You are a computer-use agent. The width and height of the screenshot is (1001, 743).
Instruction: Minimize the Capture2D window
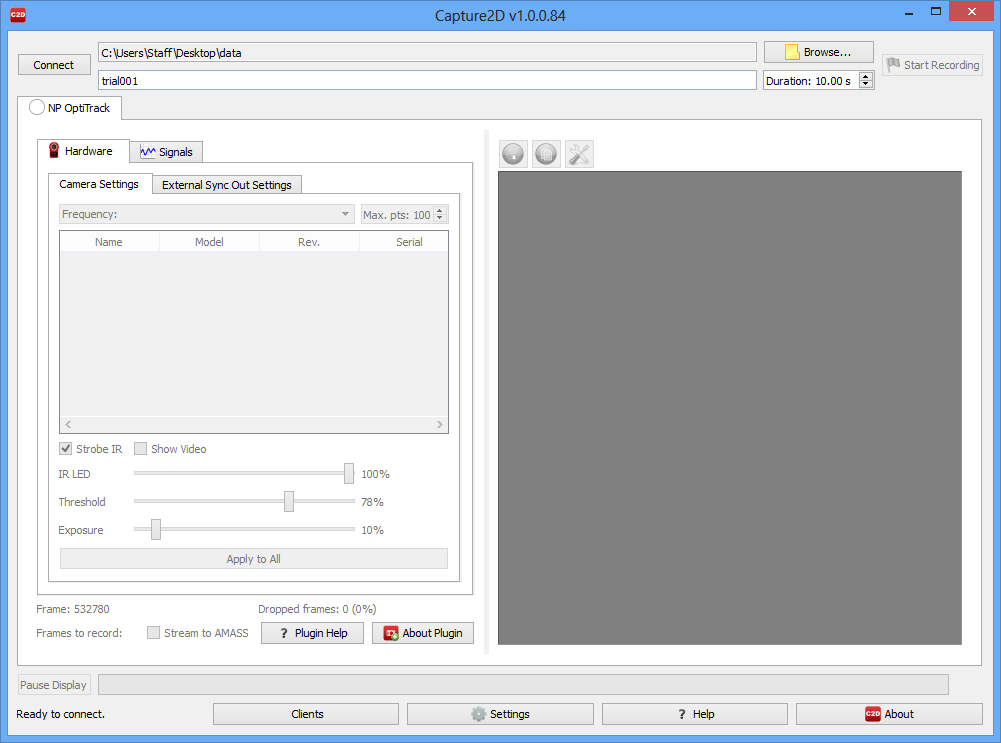(x=909, y=12)
